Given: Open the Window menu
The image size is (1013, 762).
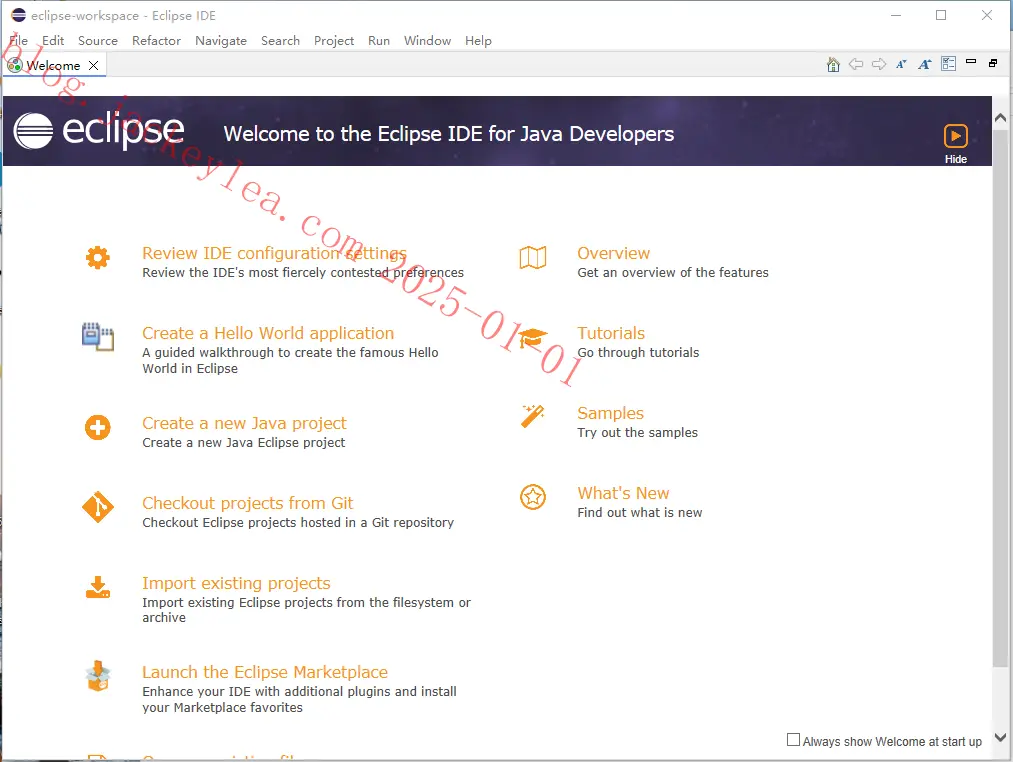Looking at the screenshot, I should pos(428,41).
